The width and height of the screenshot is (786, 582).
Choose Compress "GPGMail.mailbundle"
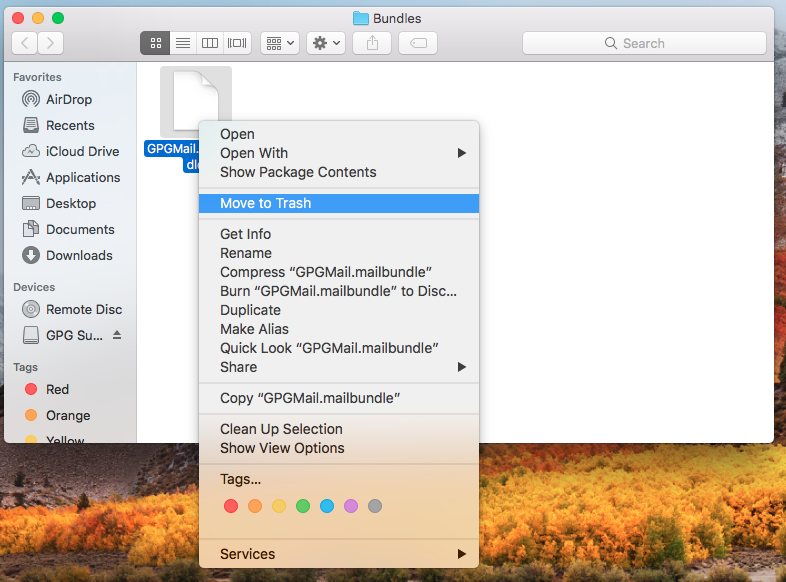339,272
